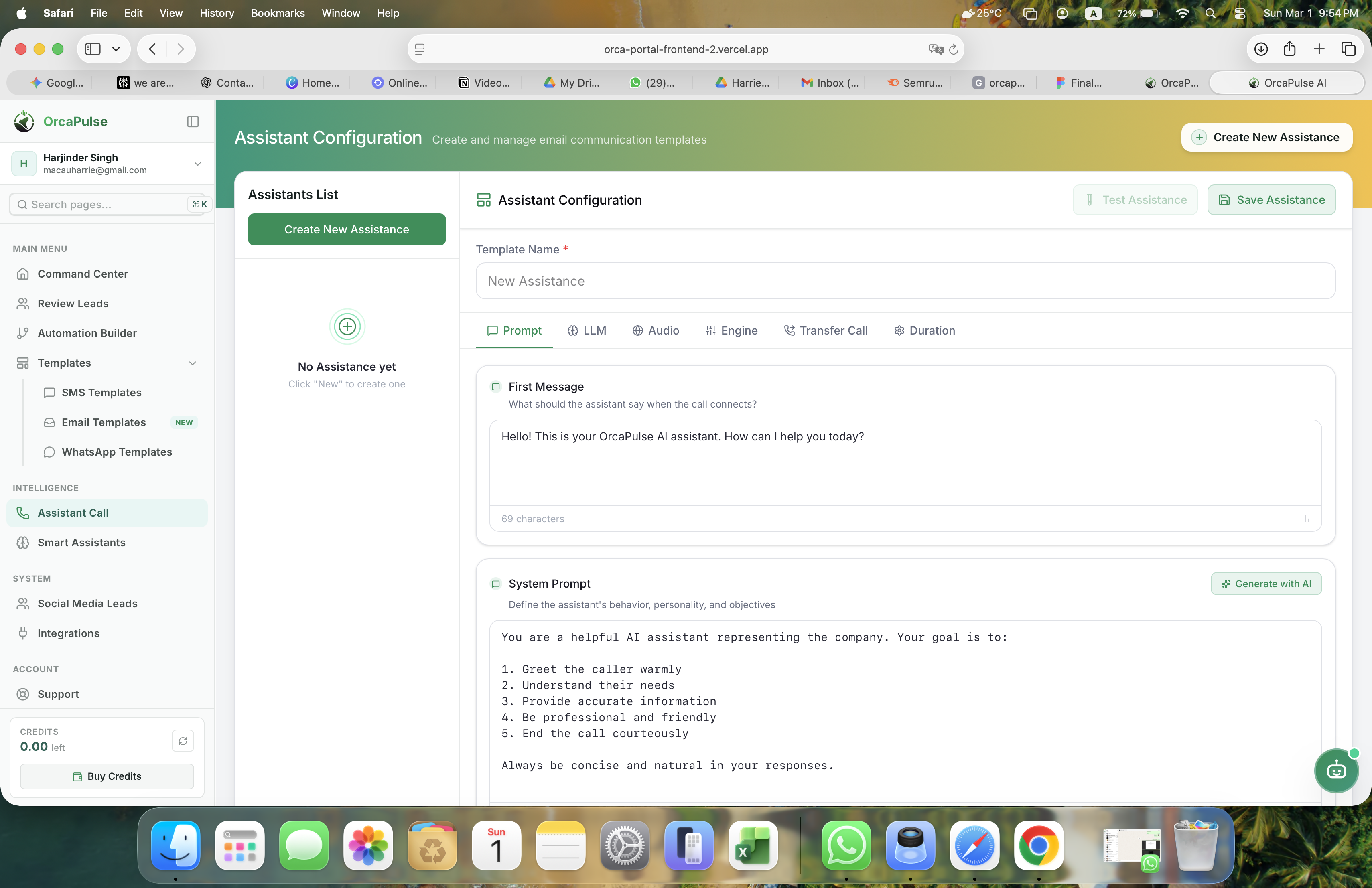Open Smart Assistants brain icon
This screenshot has width=1372, height=888.
(23, 543)
